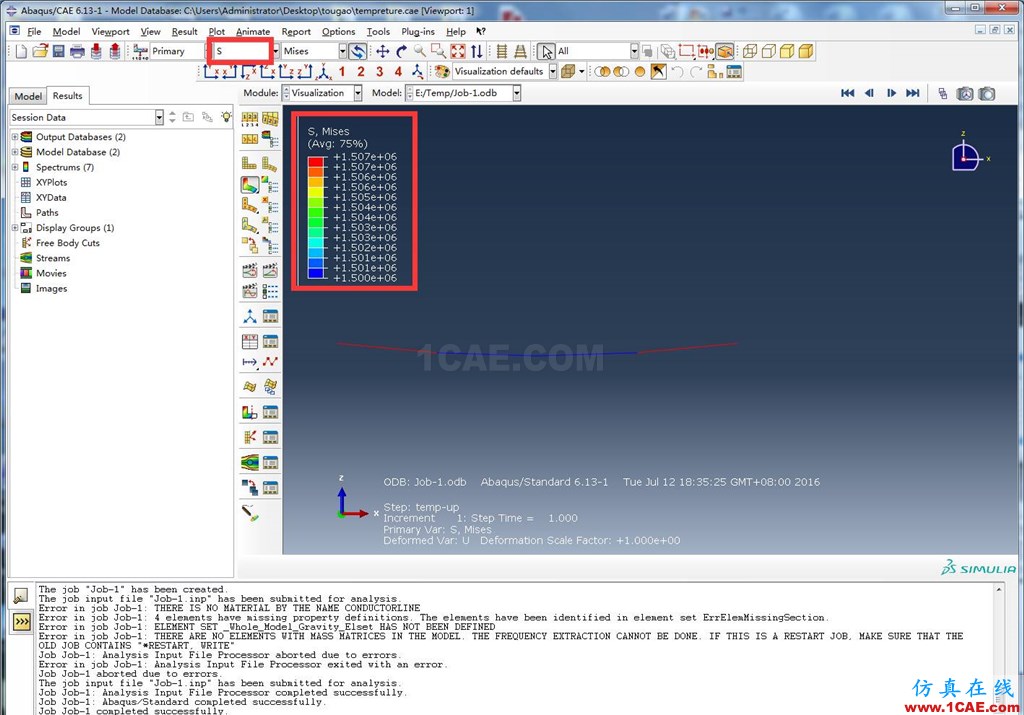Open the Result menu
Screen dimensions: 1024x715
[184, 31]
